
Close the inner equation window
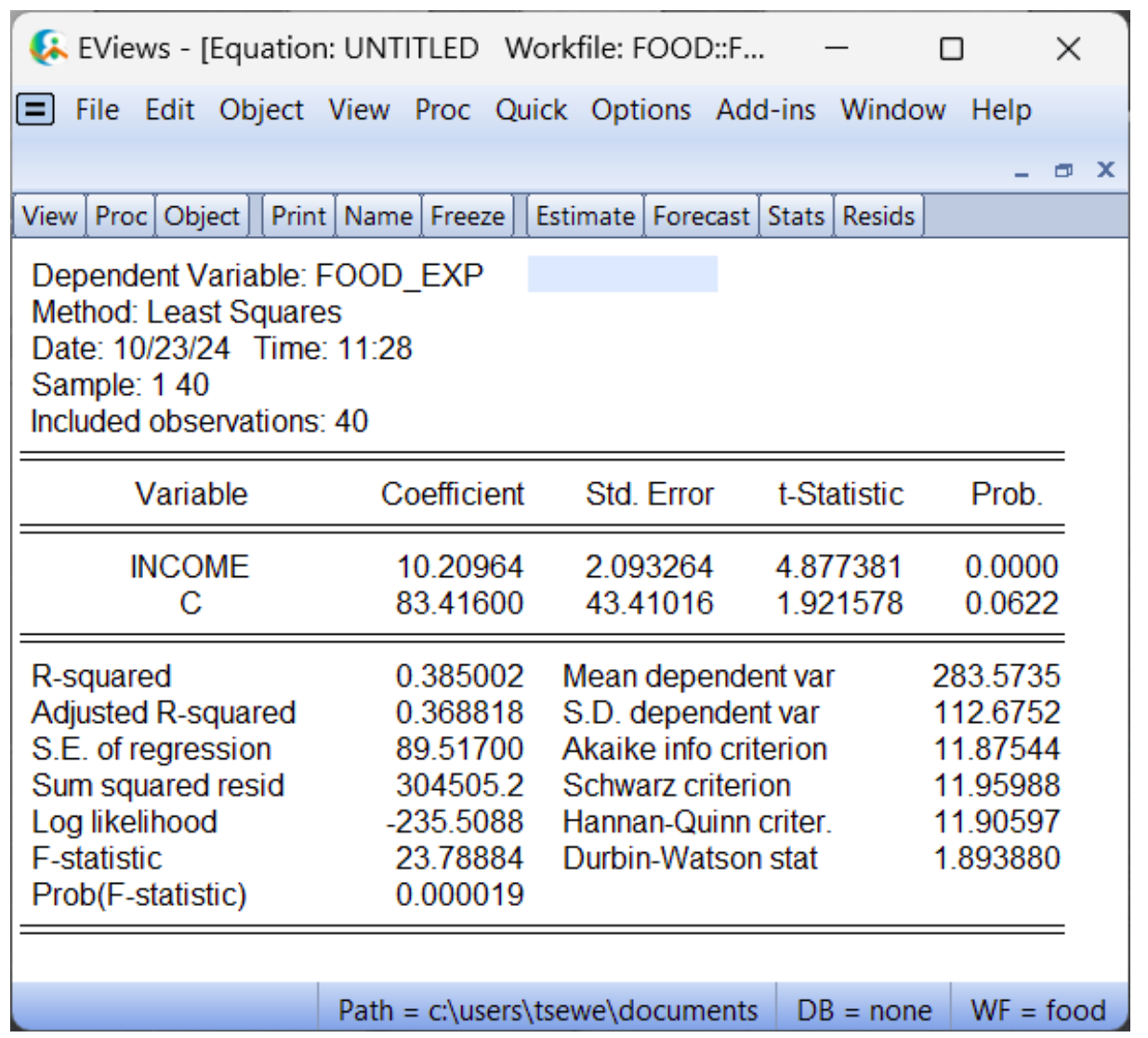coord(1105,169)
